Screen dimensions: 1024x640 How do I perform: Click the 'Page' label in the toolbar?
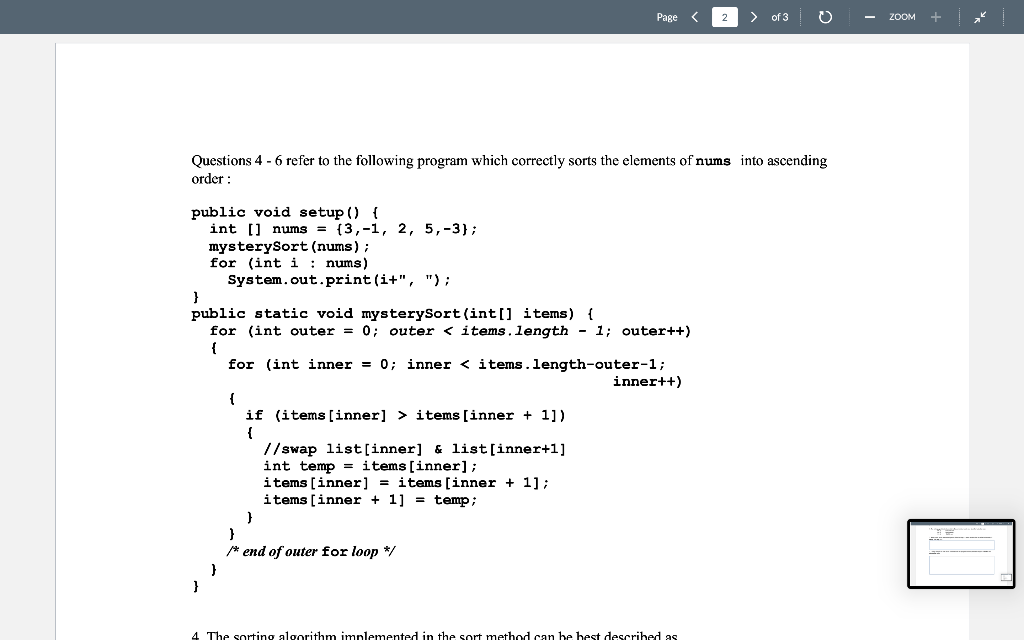(x=667, y=17)
